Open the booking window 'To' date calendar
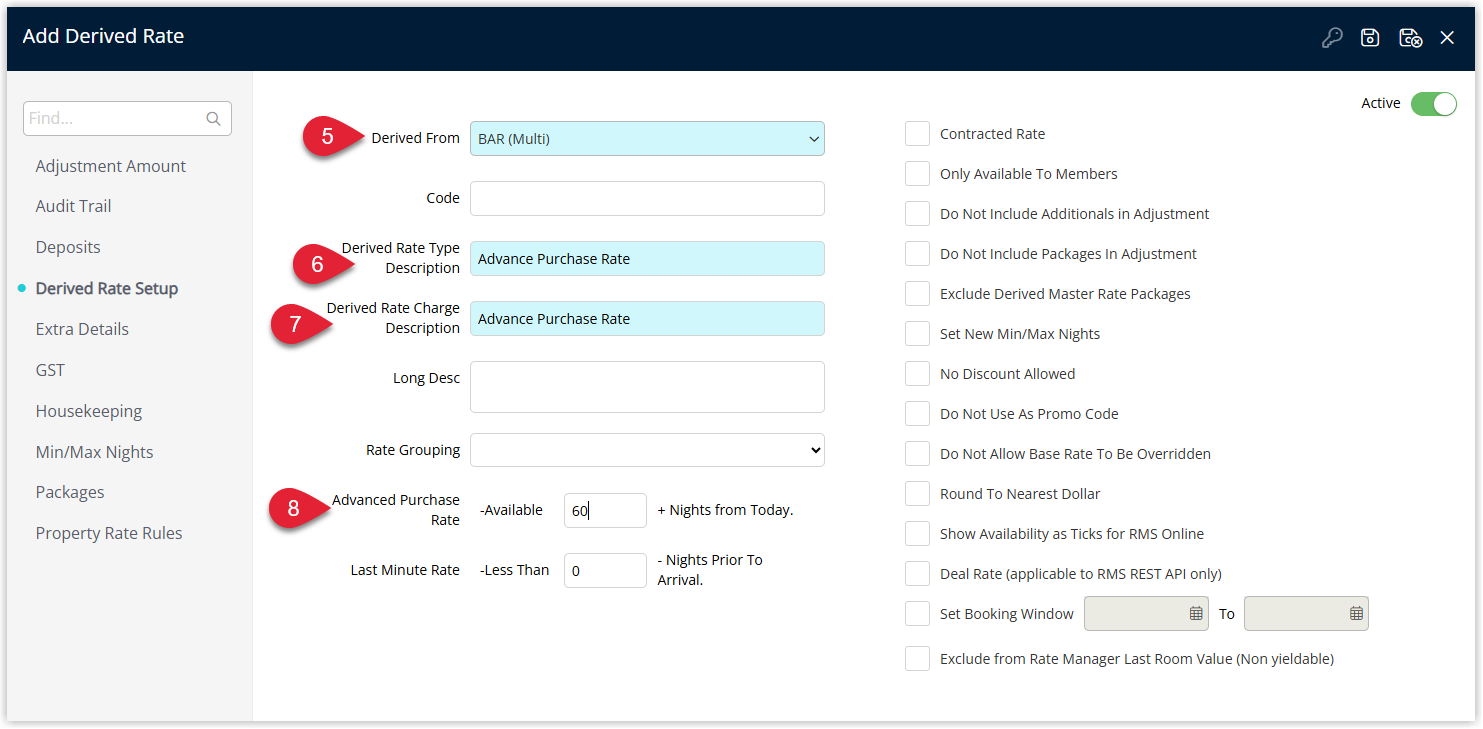Image resolution: width=1483 pixels, height=729 pixels. coord(1356,614)
